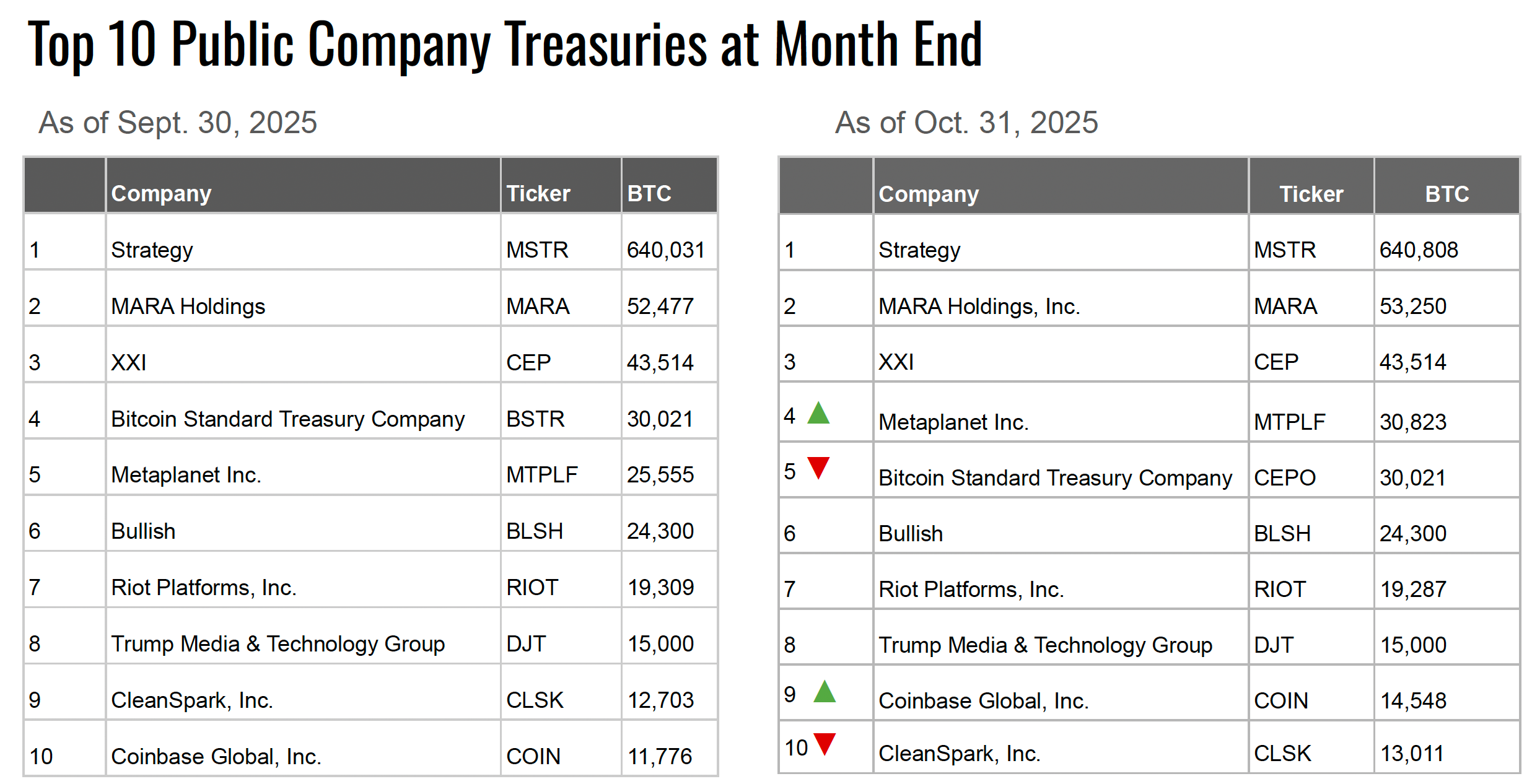Pick Metaplanet's 30,823 BTC value

[x=1412, y=422]
